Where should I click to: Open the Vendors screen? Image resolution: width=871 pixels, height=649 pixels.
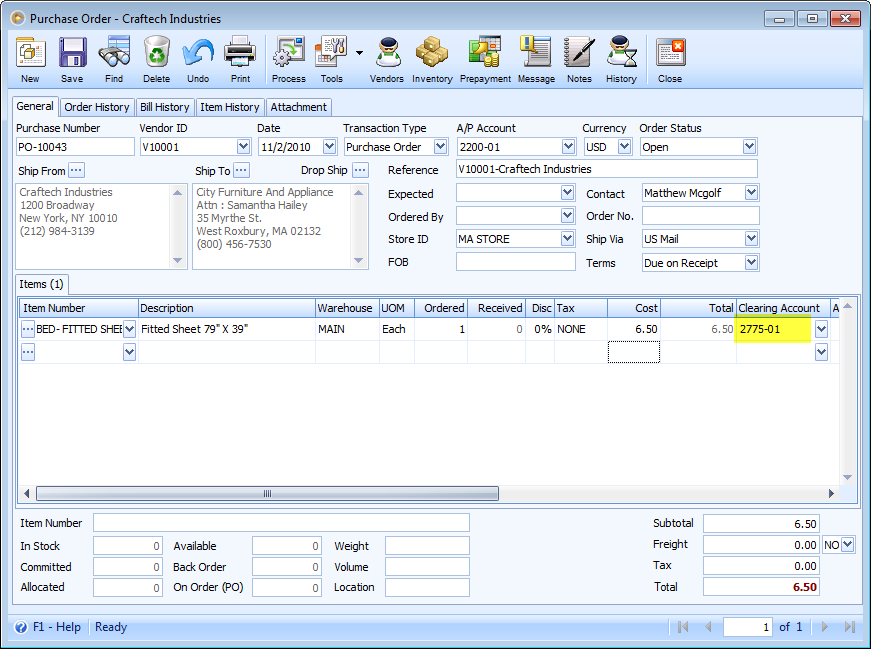point(387,59)
